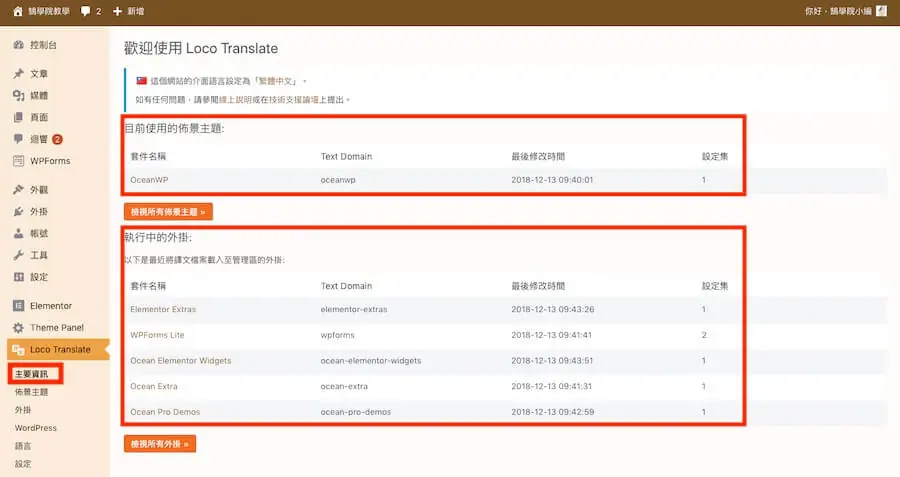Viewport: 900px width, 477px height.
Task: Click the 帳號 users icon
Action: point(19,233)
